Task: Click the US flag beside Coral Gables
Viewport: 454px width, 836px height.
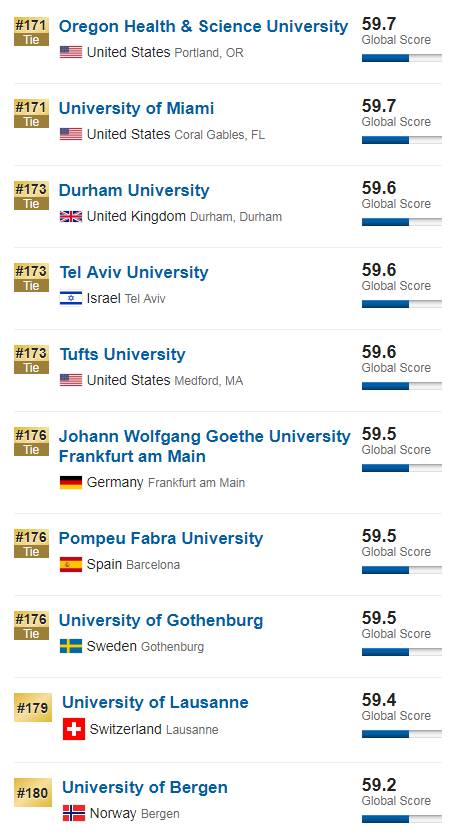Action: click(x=71, y=134)
